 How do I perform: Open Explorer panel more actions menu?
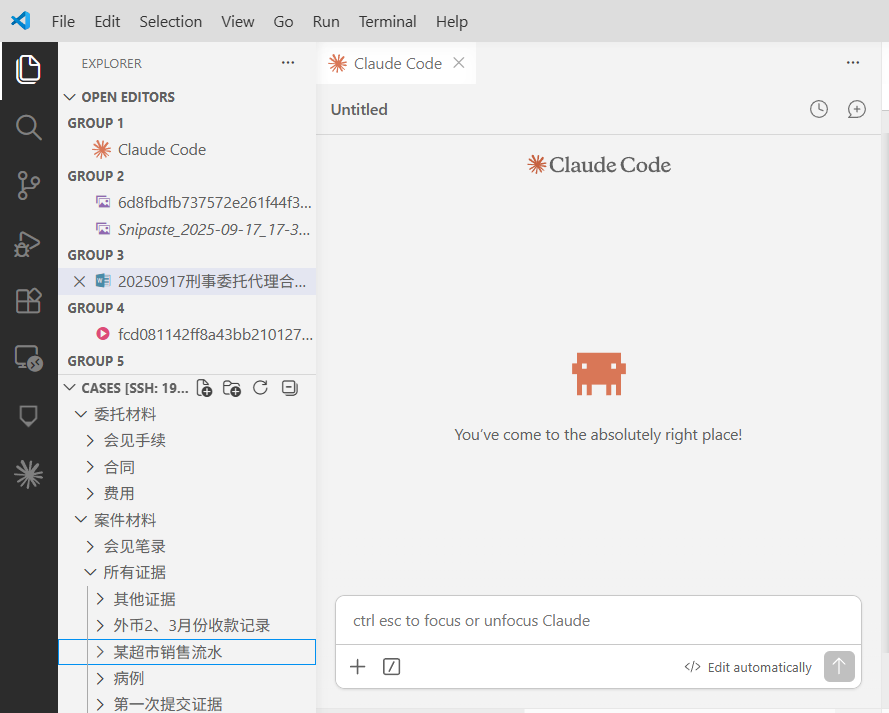288,63
